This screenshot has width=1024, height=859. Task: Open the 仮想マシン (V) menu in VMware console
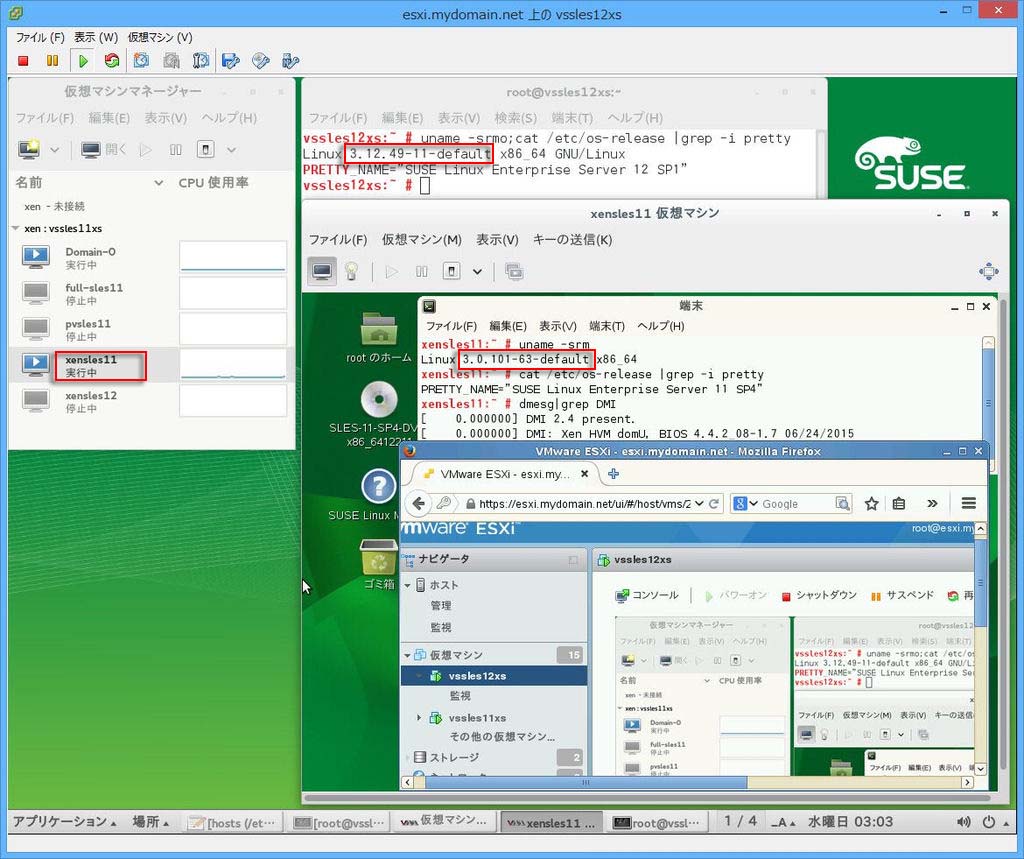(160, 37)
